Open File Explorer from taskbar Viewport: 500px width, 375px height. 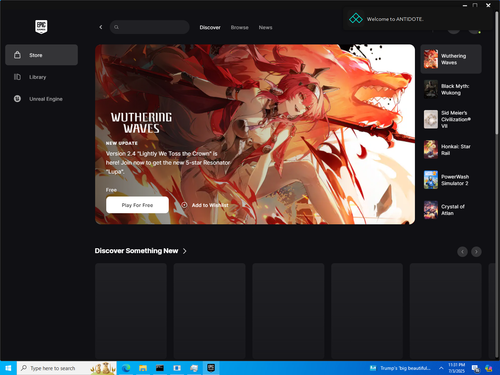143,368
